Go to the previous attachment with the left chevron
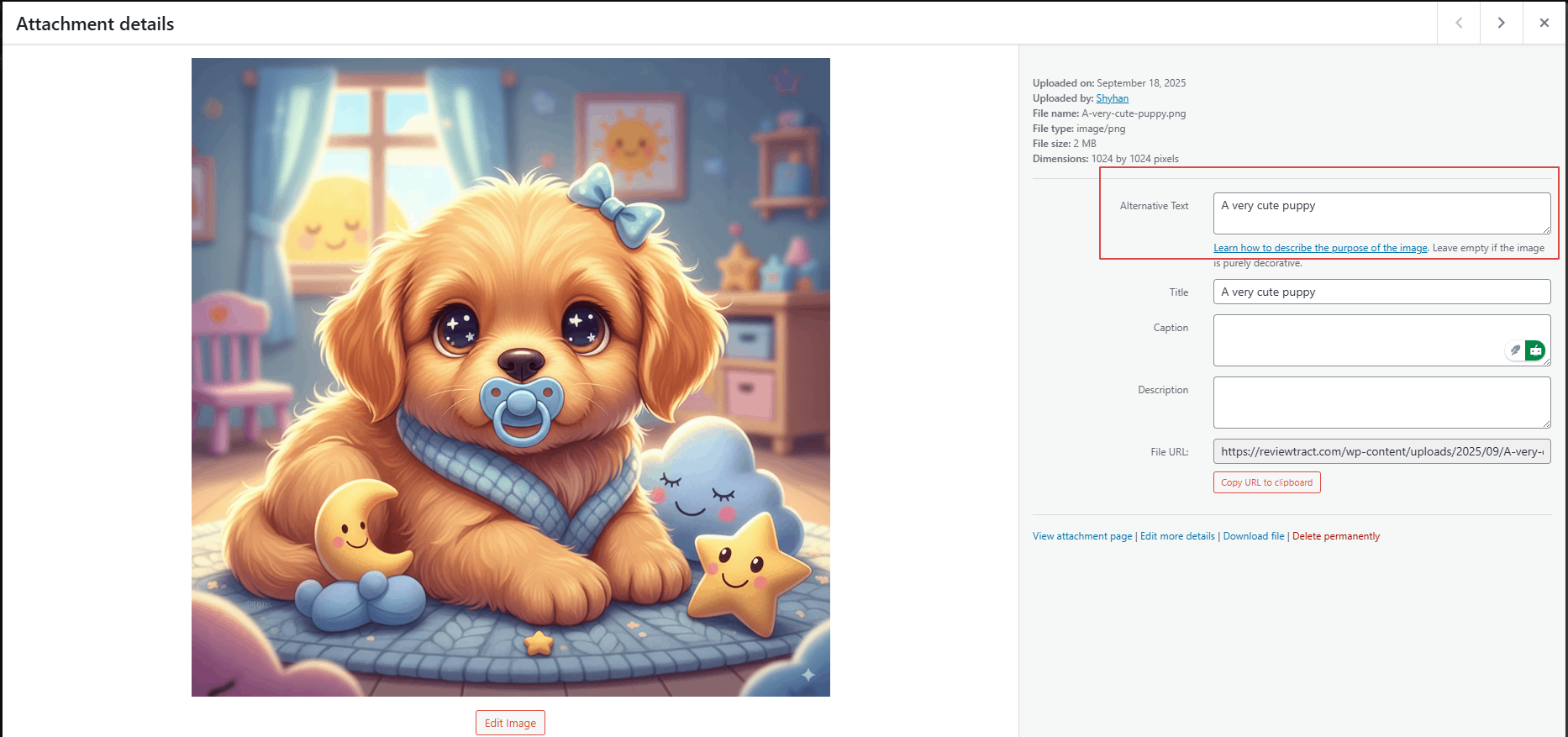The width and height of the screenshot is (1568, 737). (x=1459, y=23)
